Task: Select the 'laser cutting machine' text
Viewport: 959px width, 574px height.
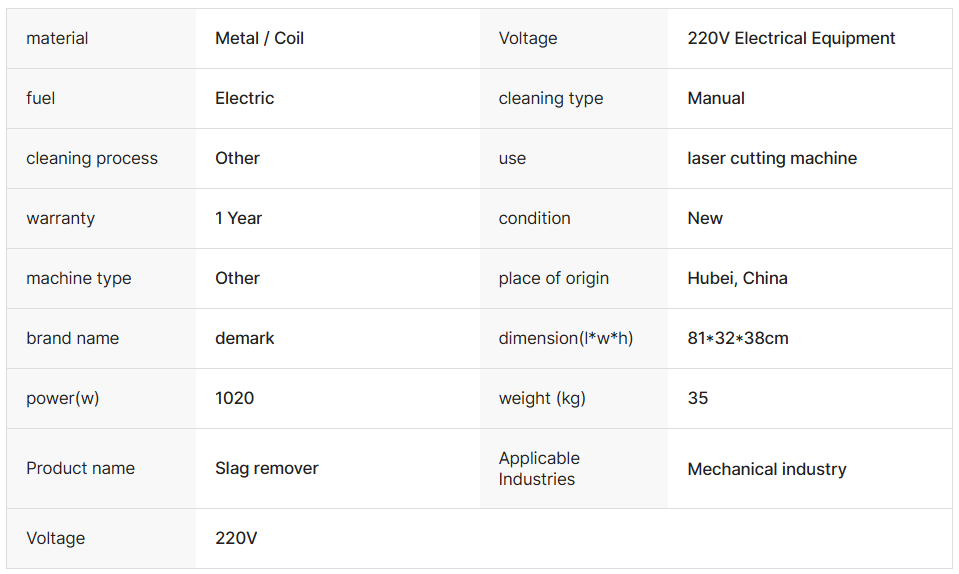Action: click(x=772, y=159)
